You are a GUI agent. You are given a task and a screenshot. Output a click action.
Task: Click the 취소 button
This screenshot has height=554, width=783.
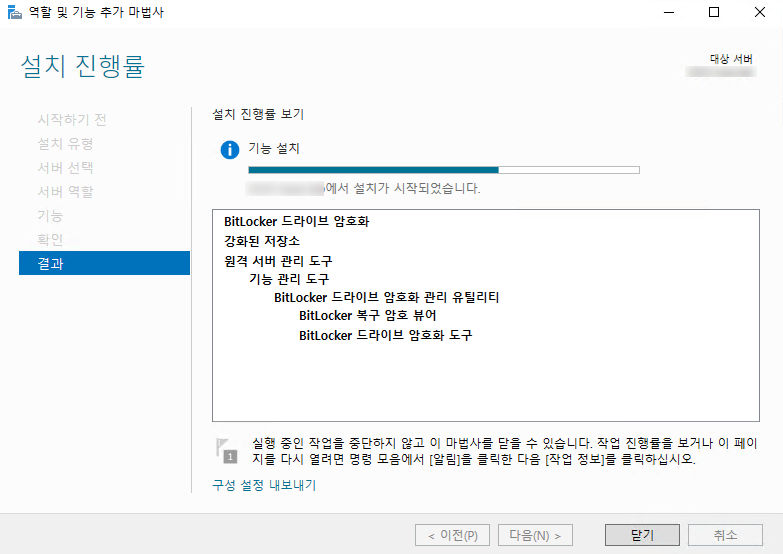tap(725, 535)
